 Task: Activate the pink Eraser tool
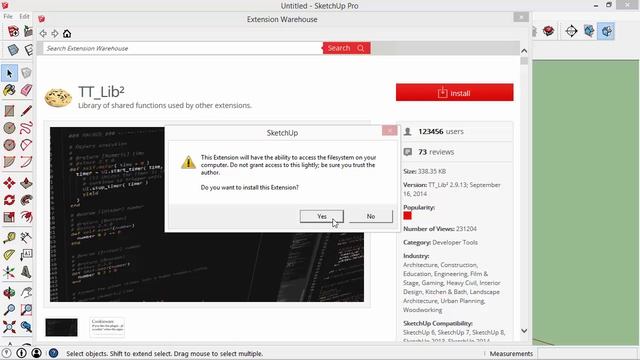26,90
